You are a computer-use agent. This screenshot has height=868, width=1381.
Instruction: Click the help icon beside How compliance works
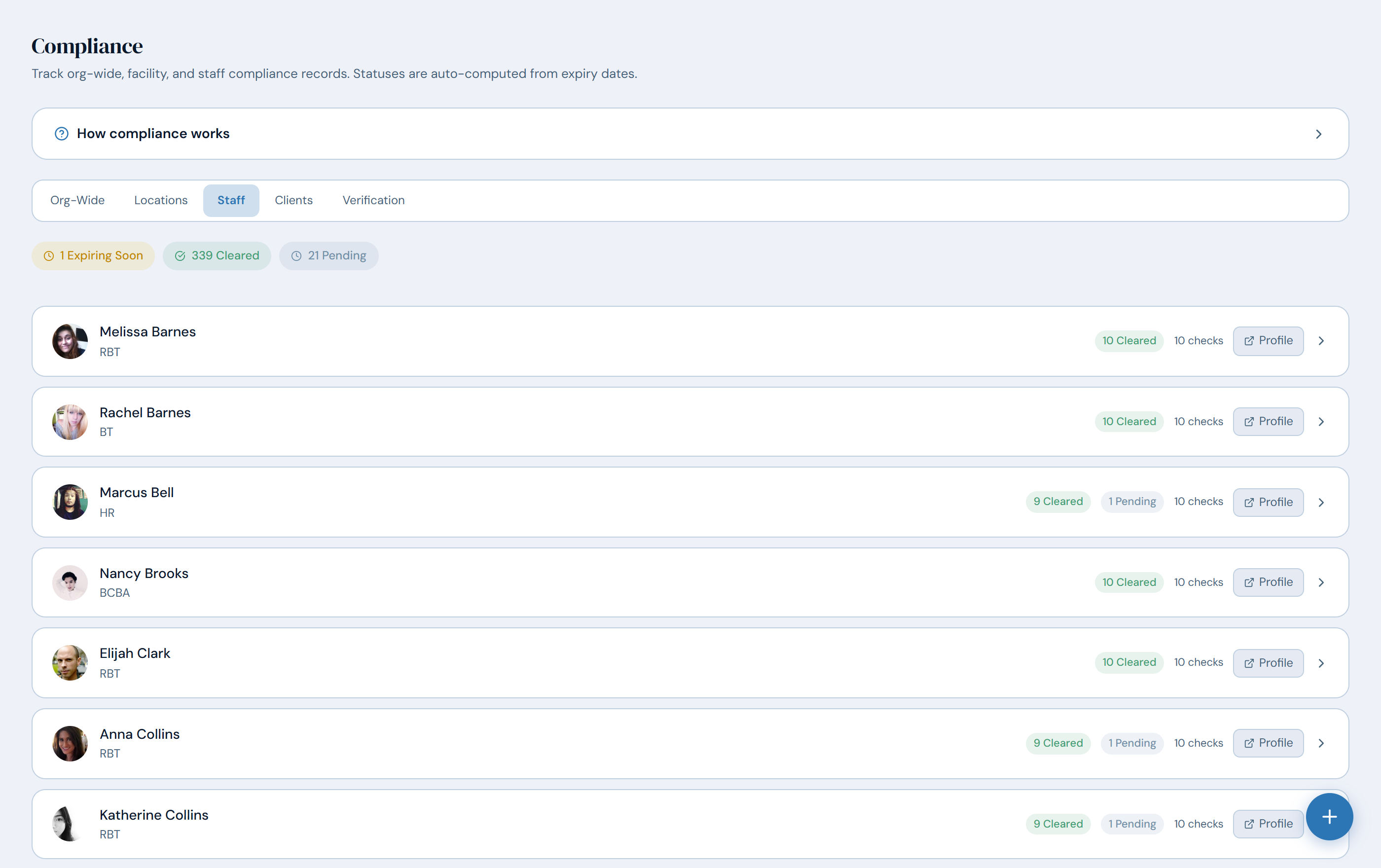pos(61,134)
